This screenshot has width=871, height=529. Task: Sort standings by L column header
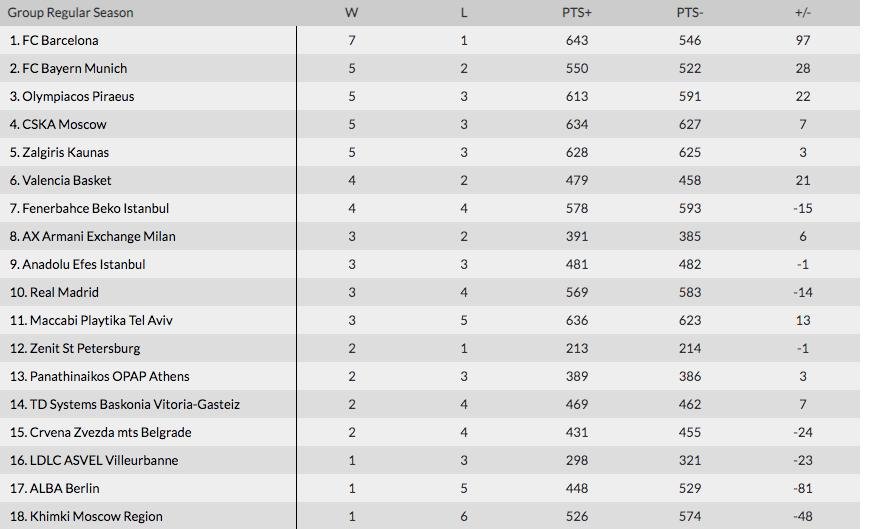pos(464,13)
